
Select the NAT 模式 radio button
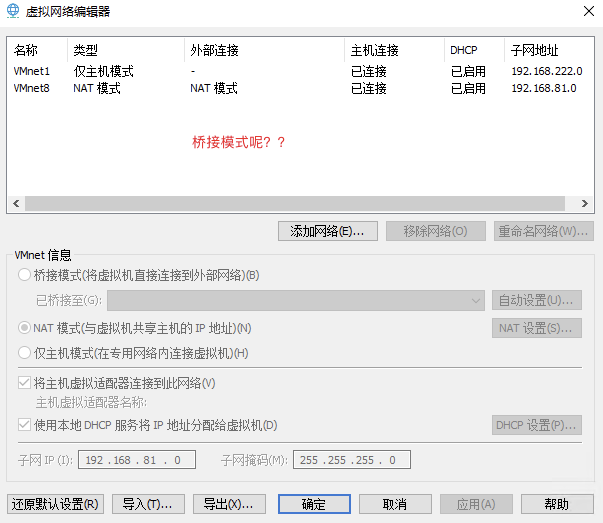[25, 328]
